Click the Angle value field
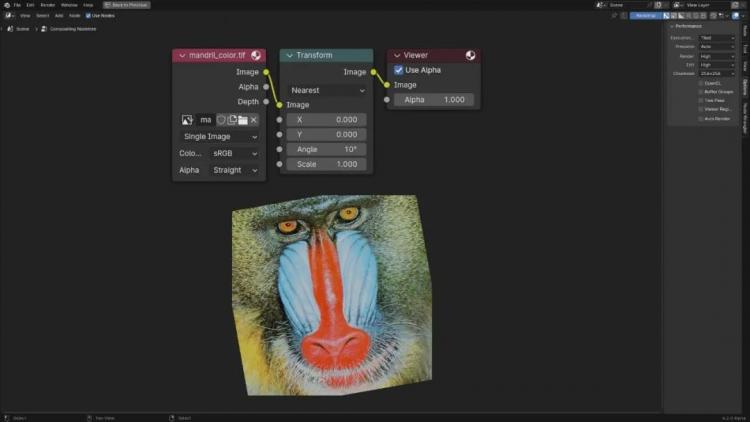This screenshot has height=422, width=750. click(327, 149)
